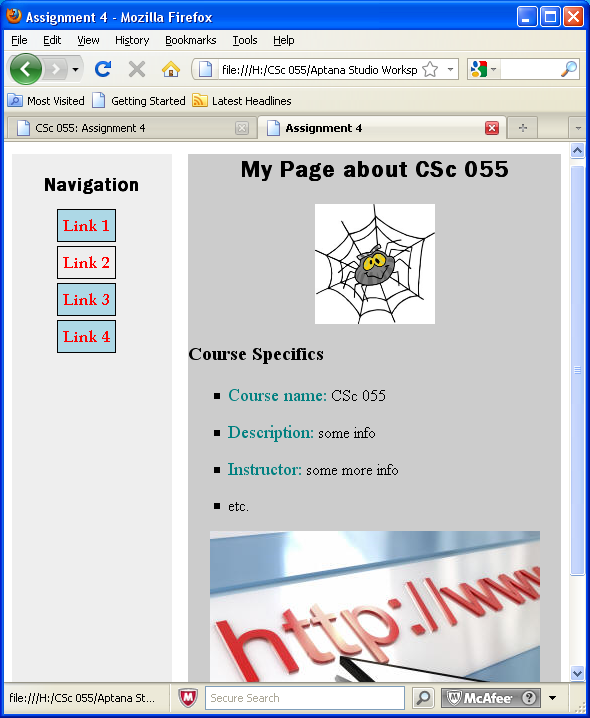Image resolution: width=590 pixels, height=718 pixels.
Task: Open the new tab plus button
Action: 523,128
